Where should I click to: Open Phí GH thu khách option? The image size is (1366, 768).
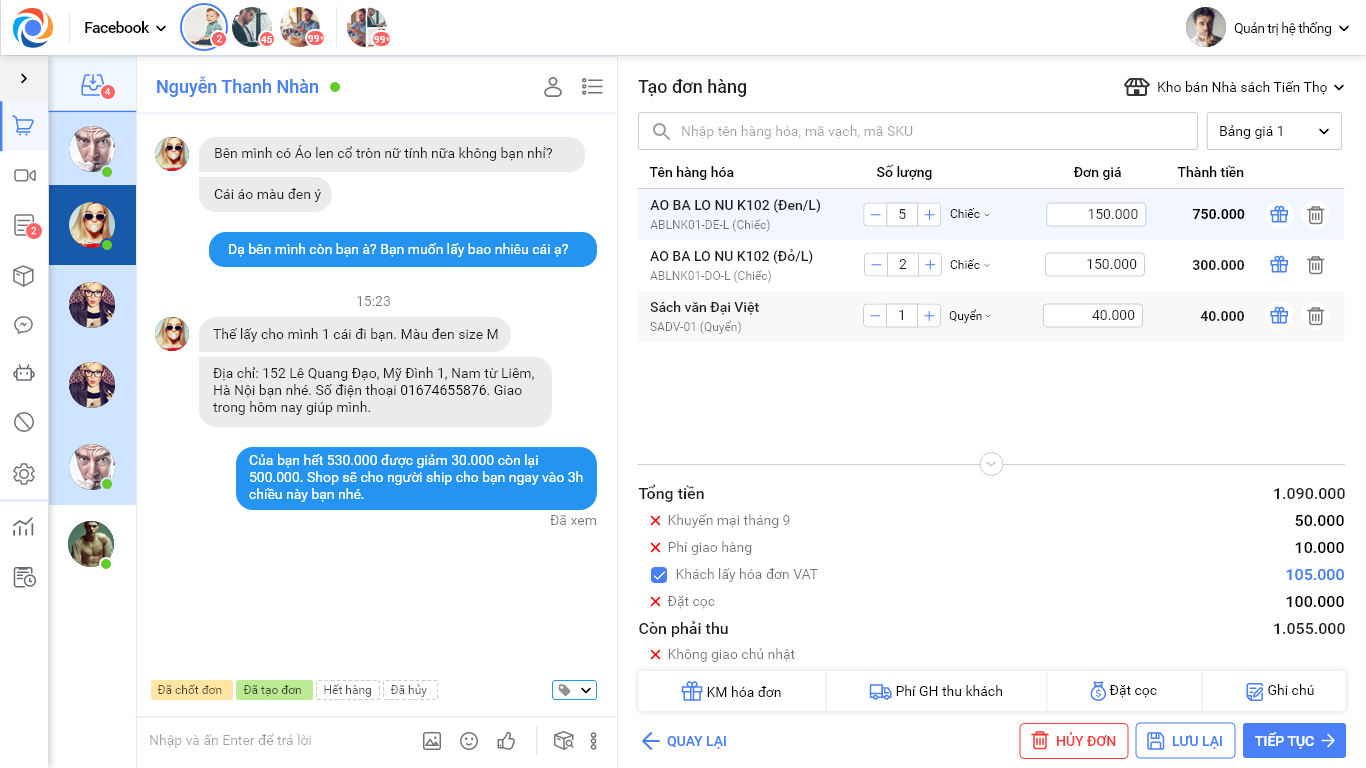pyautogui.click(x=936, y=691)
